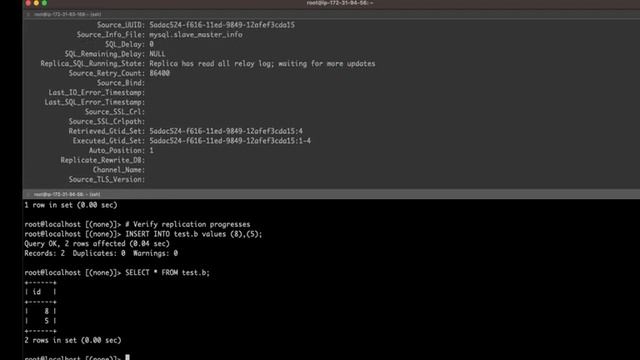The width and height of the screenshot is (640, 360).
Task: Click the Replicate_Rewrite_DB label
Action: pos(102,160)
